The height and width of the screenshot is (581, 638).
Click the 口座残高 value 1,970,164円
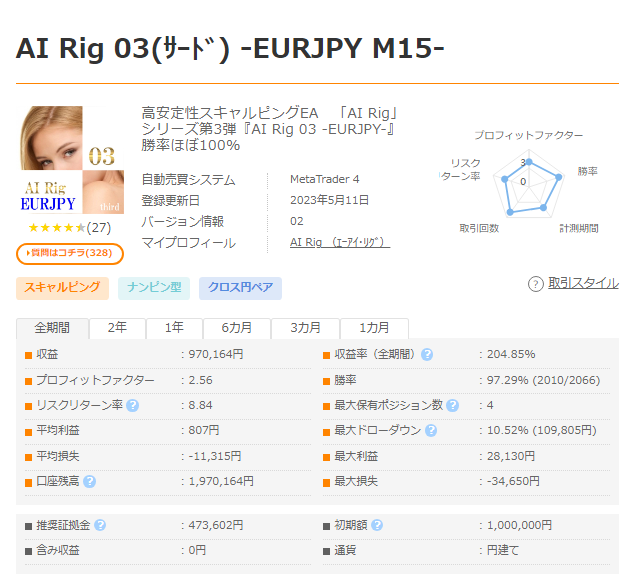pos(221,482)
